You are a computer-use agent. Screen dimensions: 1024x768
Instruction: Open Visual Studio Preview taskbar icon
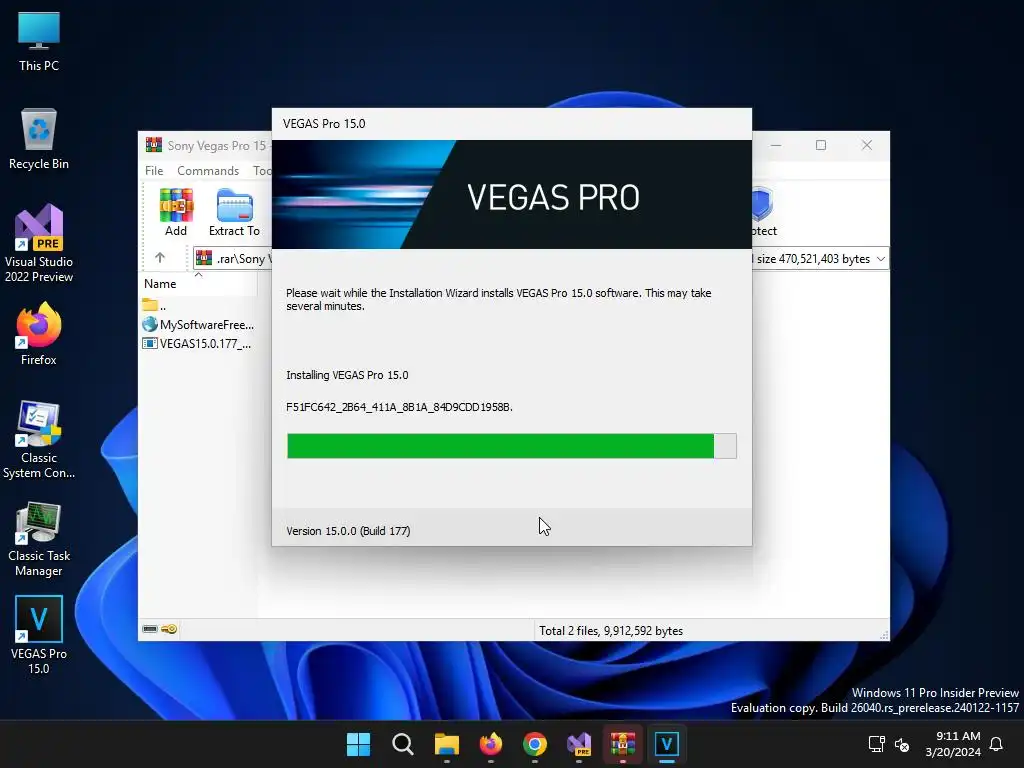point(579,744)
